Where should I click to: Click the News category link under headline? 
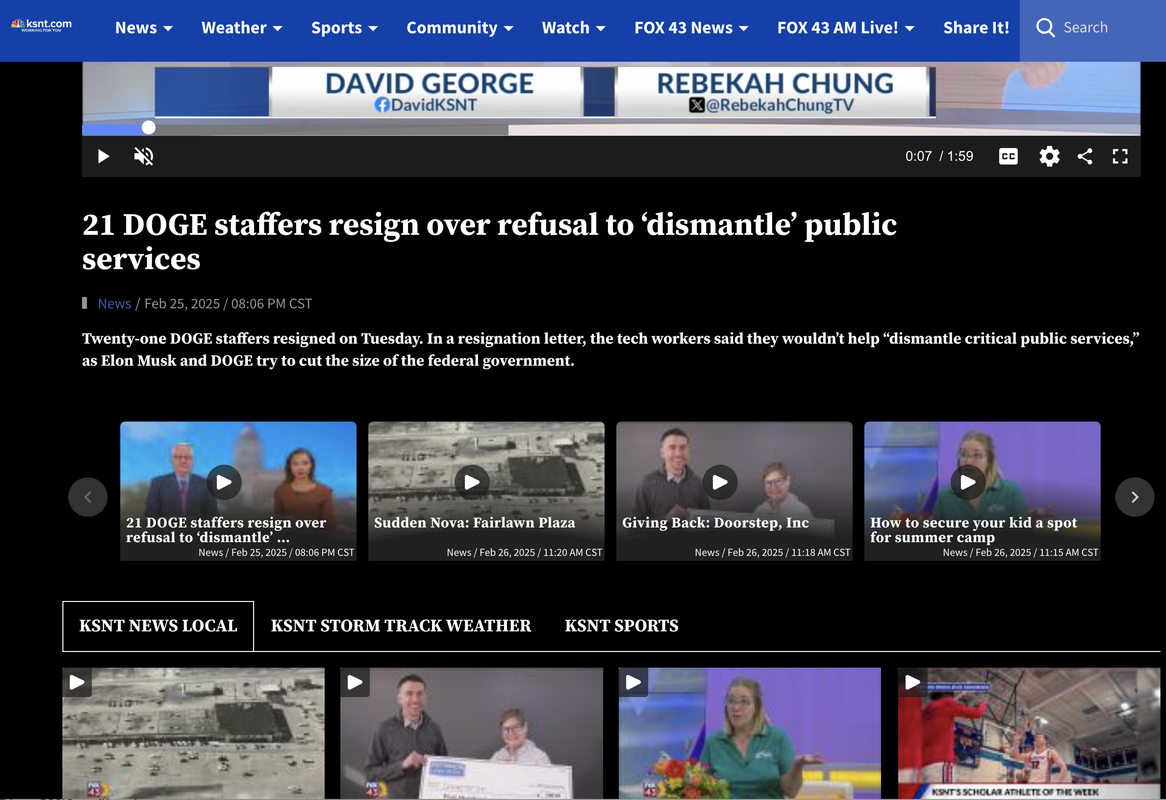point(115,303)
